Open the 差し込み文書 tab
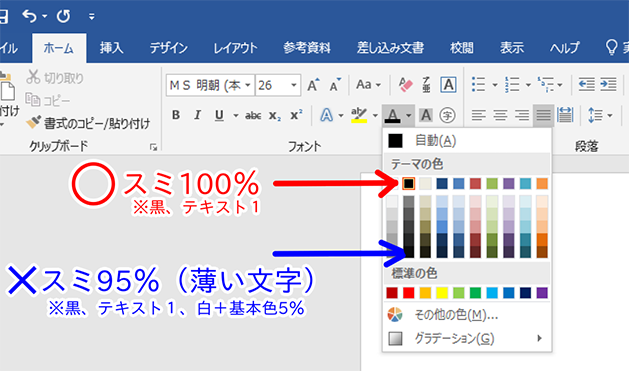629x371 pixels. [390, 48]
